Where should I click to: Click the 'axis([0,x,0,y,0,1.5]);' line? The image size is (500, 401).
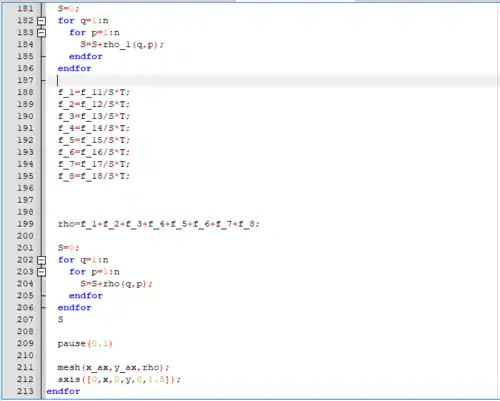[x=119, y=380]
